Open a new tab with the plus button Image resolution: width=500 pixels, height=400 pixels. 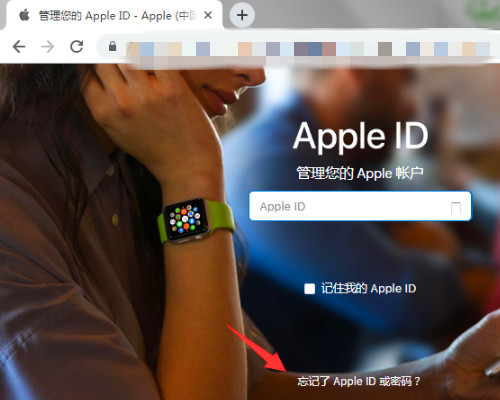coord(242,15)
